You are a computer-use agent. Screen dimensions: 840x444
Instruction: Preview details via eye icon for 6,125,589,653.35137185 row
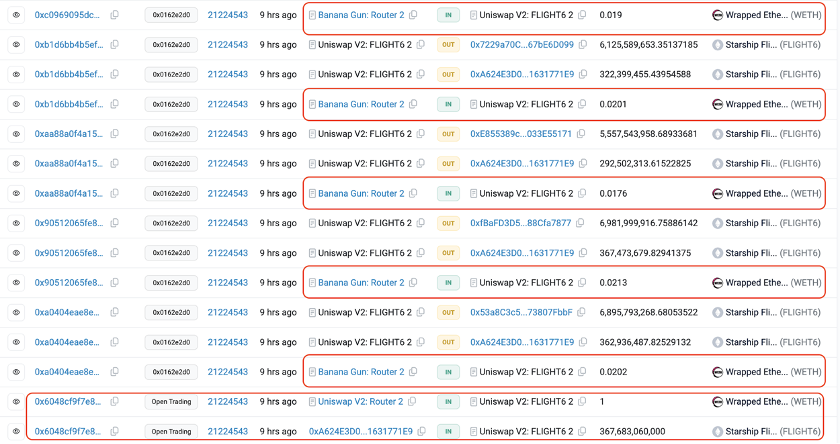coord(16,44)
